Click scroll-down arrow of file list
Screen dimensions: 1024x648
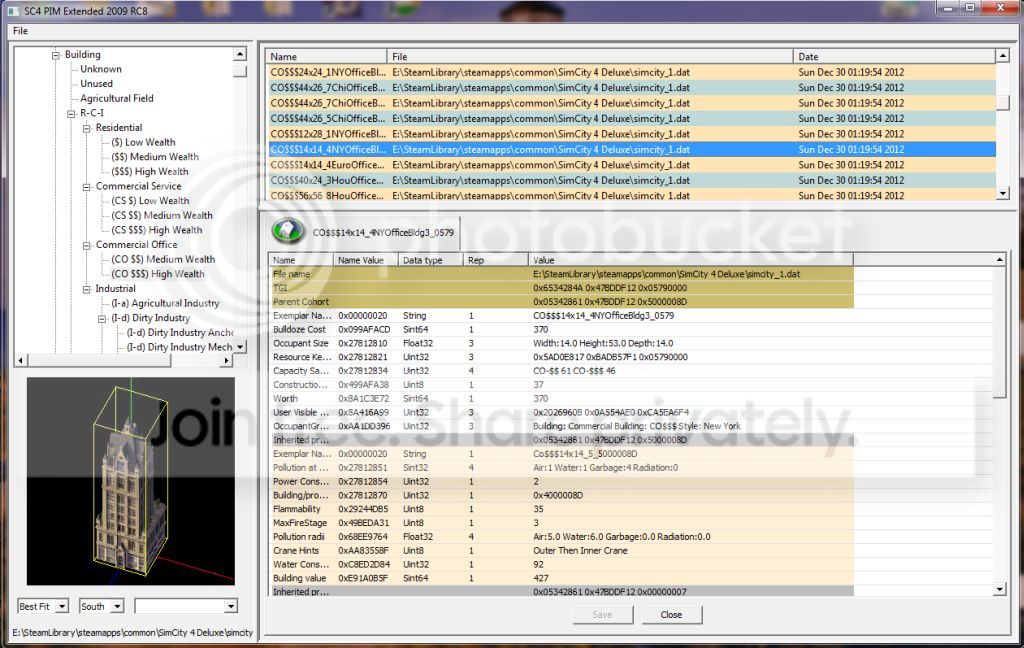click(x=1003, y=193)
